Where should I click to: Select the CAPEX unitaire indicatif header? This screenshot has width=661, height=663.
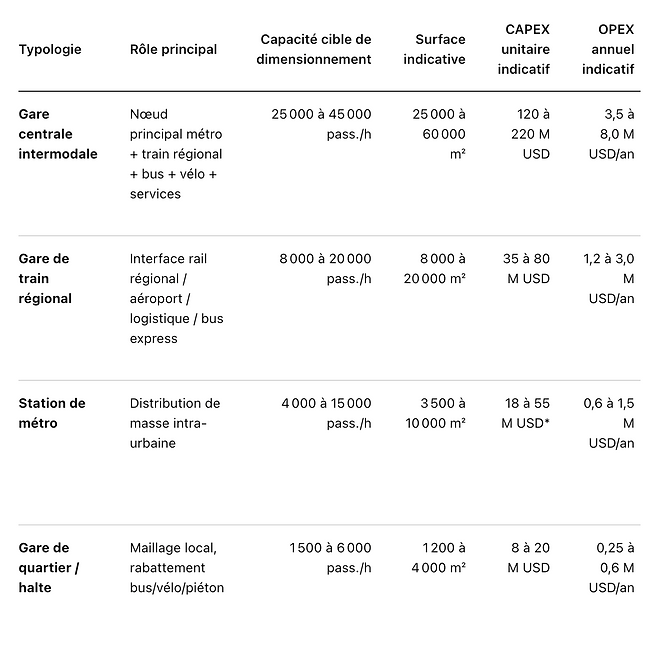click(524, 49)
